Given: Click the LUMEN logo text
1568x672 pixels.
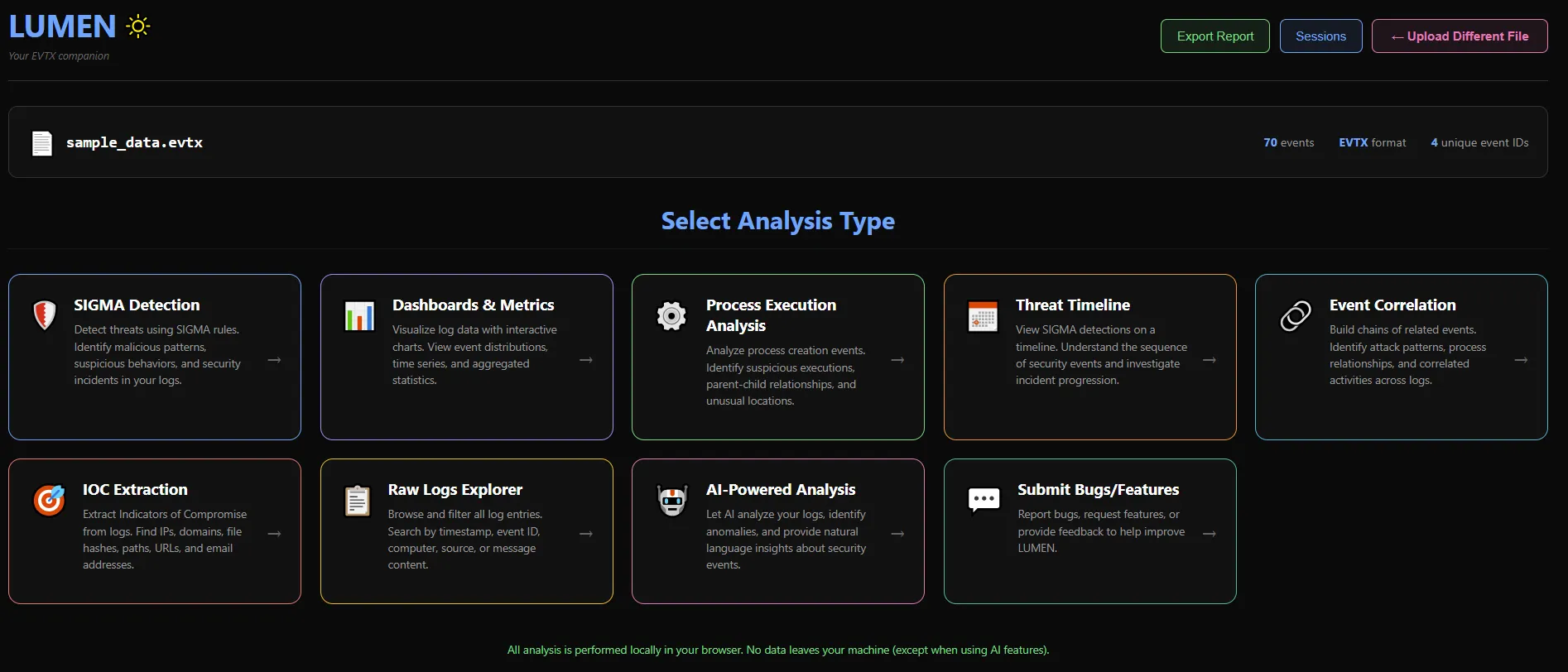Looking at the screenshot, I should pyautogui.click(x=62, y=26).
